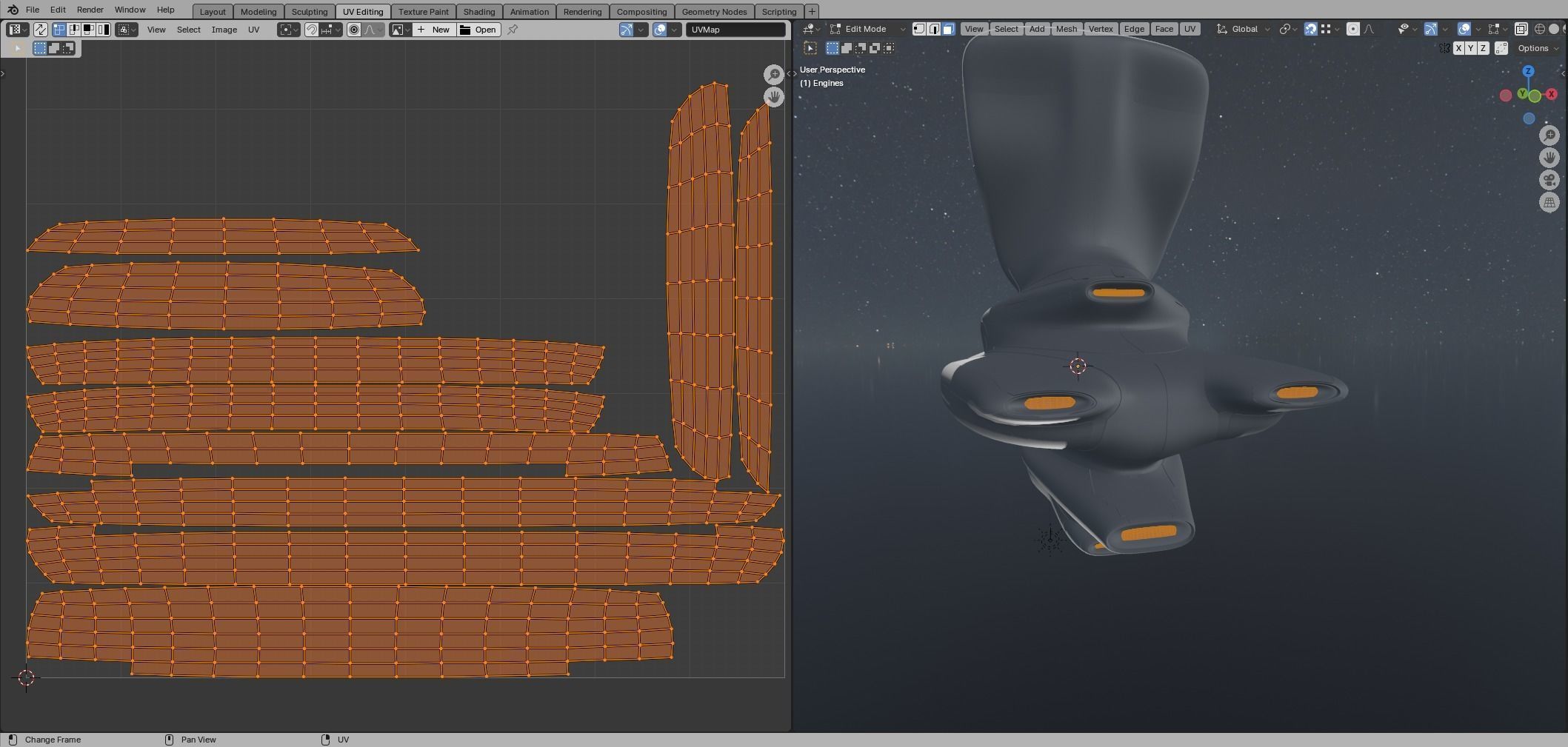This screenshot has width=1568, height=747.
Task: Toggle proportional editing in UV editor
Action: tap(354, 30)
